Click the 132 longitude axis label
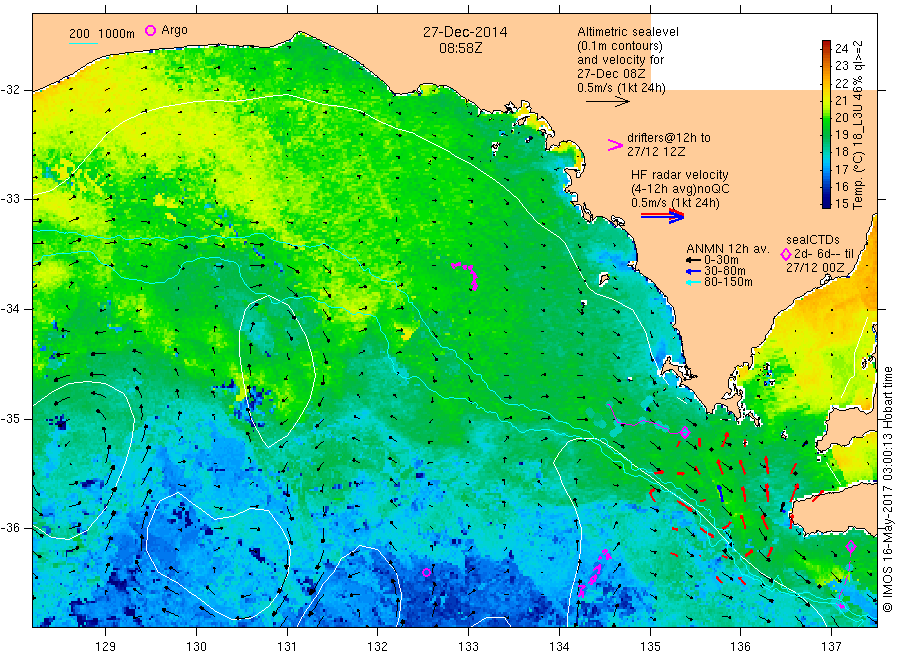The image size is (900, 660). pos(378,647)
